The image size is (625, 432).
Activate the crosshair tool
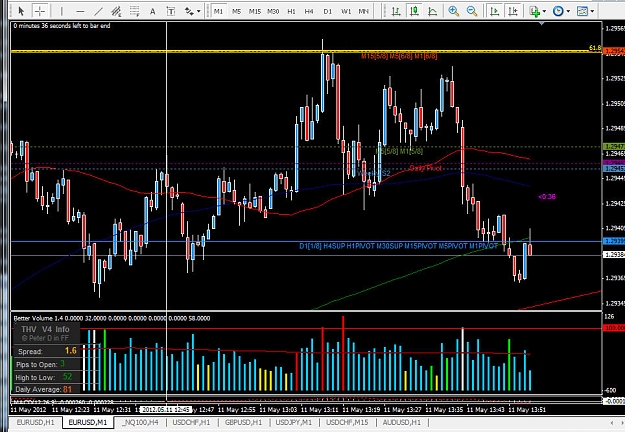[x=40, y=11]
